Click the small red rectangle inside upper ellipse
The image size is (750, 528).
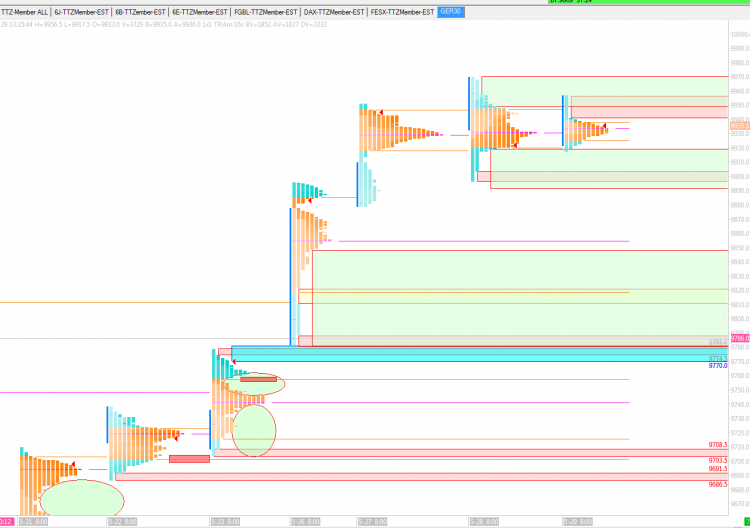(x=258, y=379)
